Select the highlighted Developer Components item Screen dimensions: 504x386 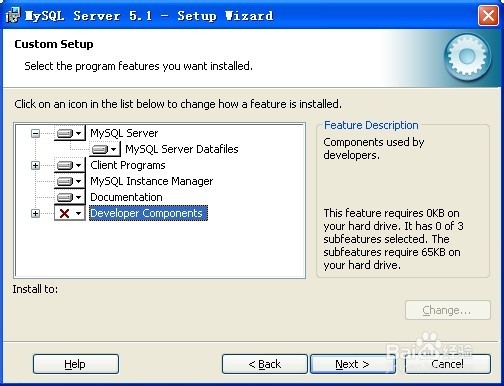148,213
